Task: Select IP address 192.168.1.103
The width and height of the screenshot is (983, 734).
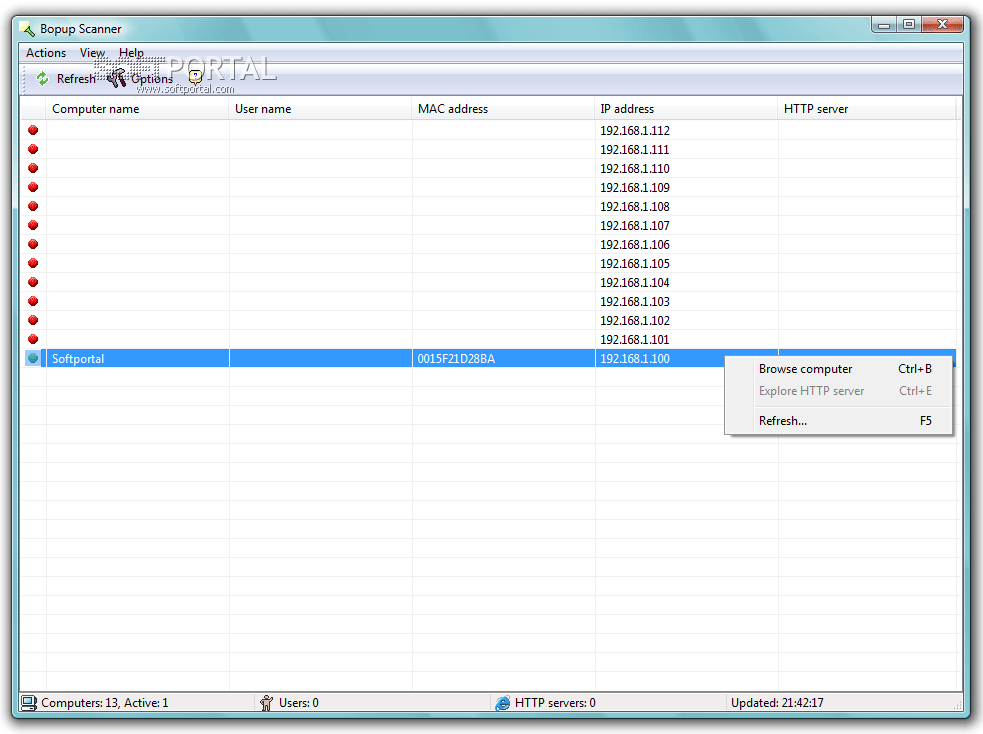Action: [x=635, y=301]
